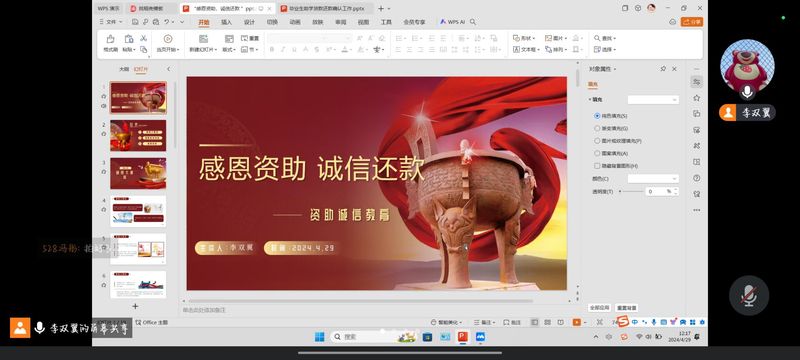Image resolution: width=800 pixels, height=360 pixels.
Task: Adjust the transparency slider in fill panel
Action: (x=631, y=191)
